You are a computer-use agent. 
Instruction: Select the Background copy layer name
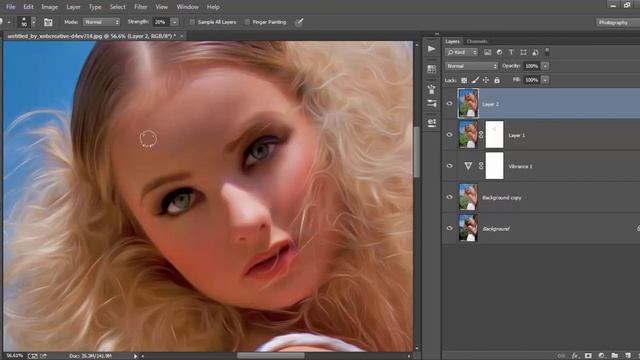pos(502,198)
